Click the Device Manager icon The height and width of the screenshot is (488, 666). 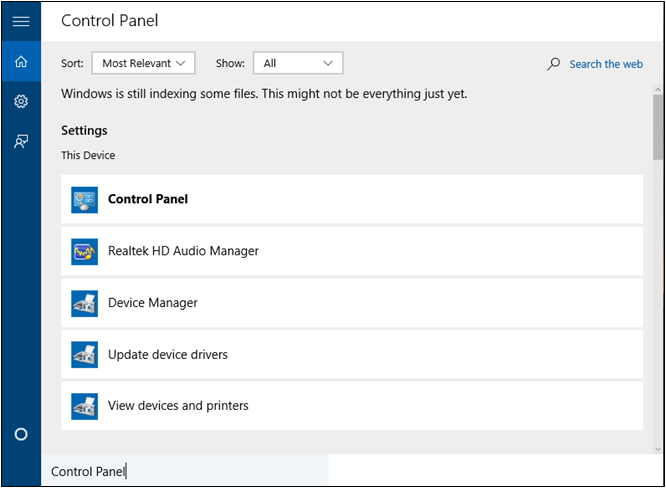pyautogui.click(x=85, y=303)
